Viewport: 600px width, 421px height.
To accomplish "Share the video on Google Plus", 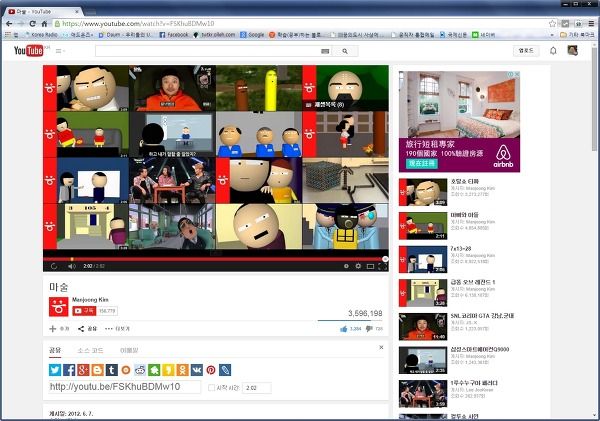I will [x=83, y=370].
